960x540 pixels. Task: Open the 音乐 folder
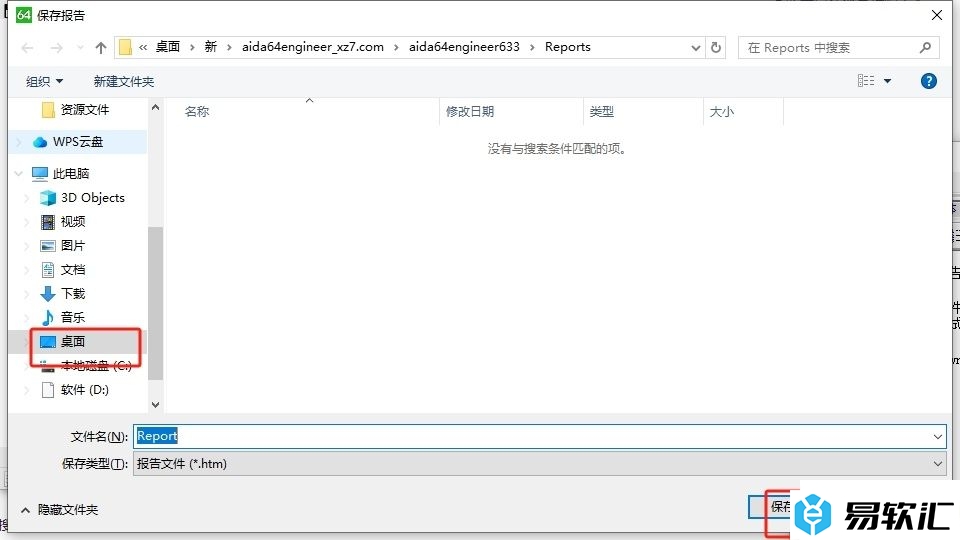(x=73, y=318)
